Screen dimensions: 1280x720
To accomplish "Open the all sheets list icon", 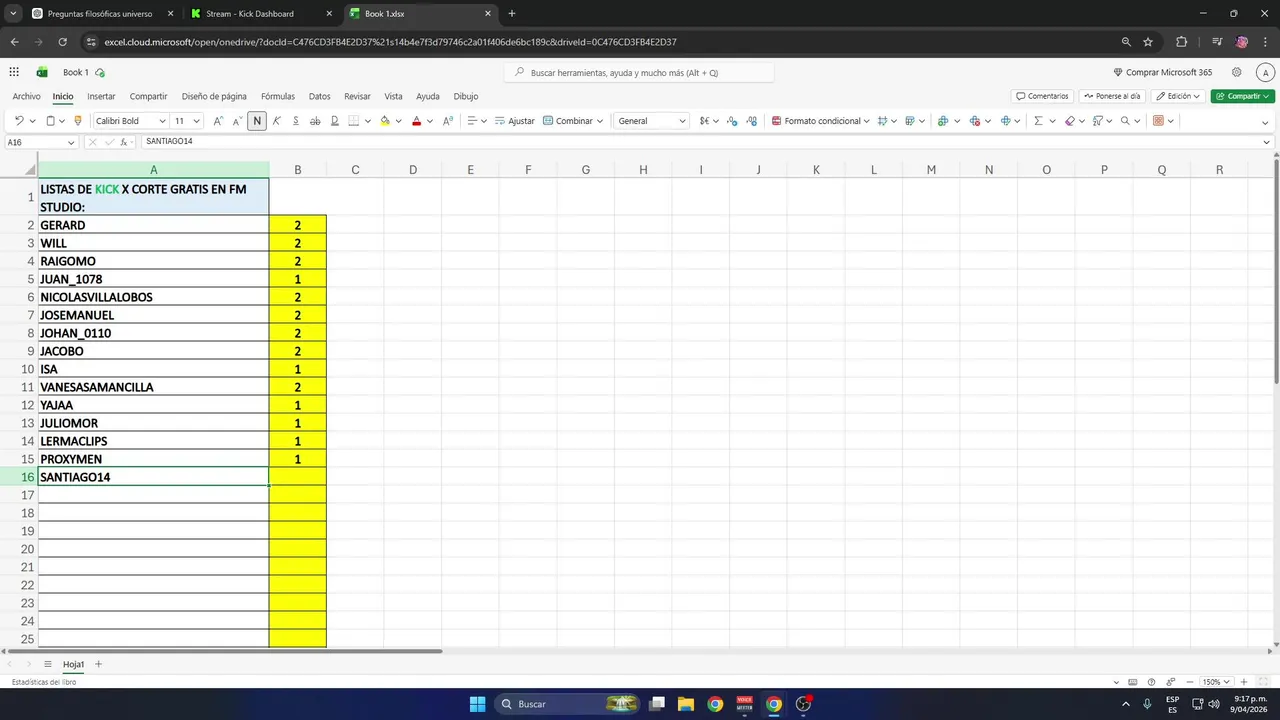I will click(x=47, y=664).
